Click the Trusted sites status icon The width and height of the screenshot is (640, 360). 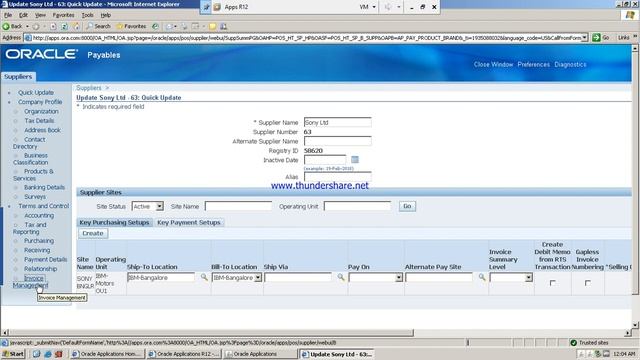573,342
